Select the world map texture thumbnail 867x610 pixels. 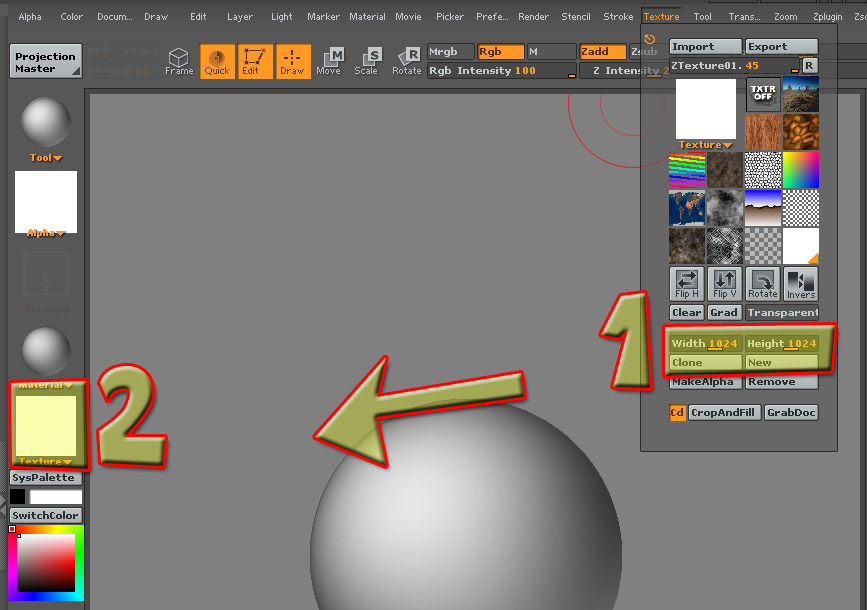687,208
